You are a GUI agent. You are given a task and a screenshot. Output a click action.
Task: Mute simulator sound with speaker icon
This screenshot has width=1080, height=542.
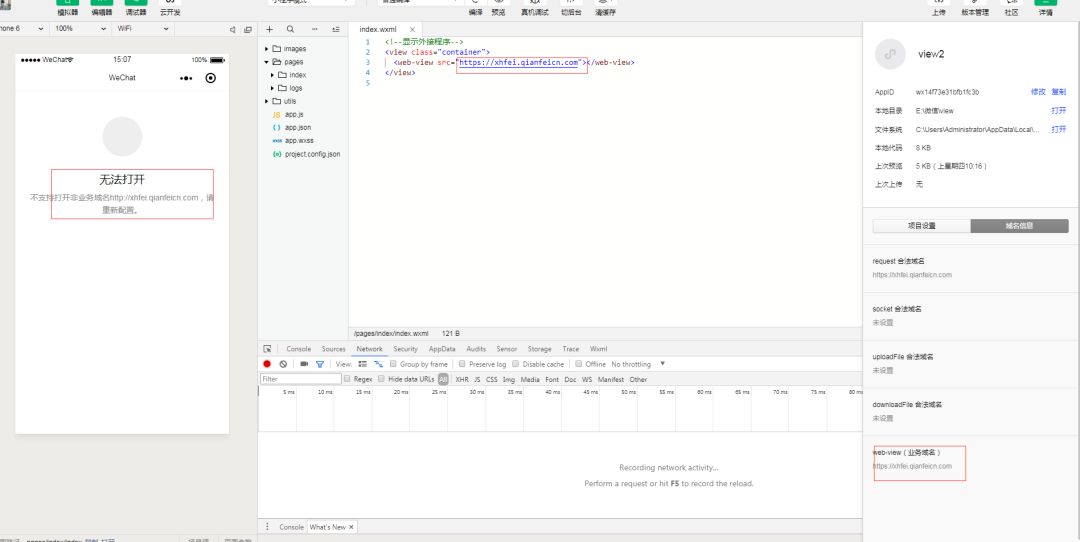point(232,29)
